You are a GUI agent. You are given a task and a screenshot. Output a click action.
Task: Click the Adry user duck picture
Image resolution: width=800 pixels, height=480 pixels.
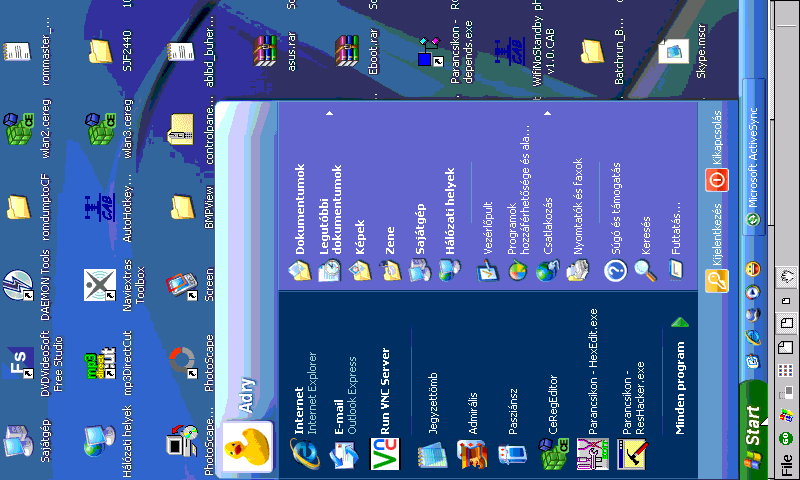248,446
